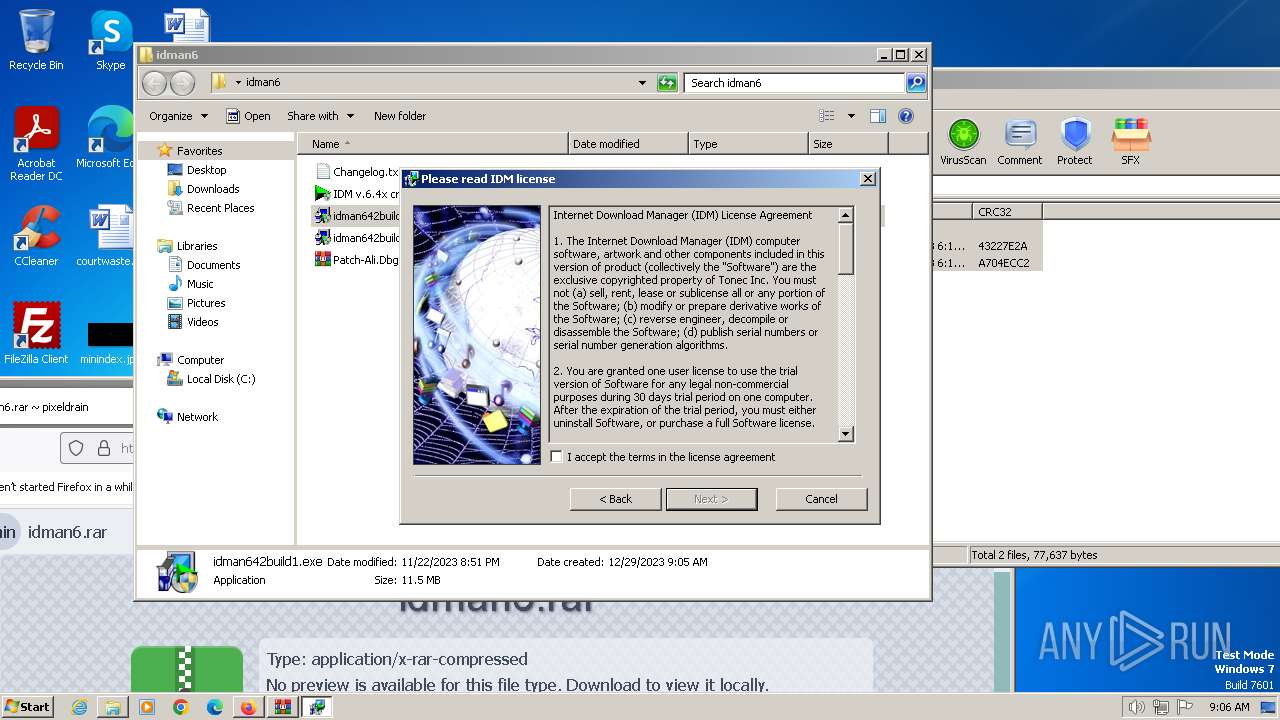Click the volume icon in system tray
The image size is (1280, 720).
coord(1136,707)
